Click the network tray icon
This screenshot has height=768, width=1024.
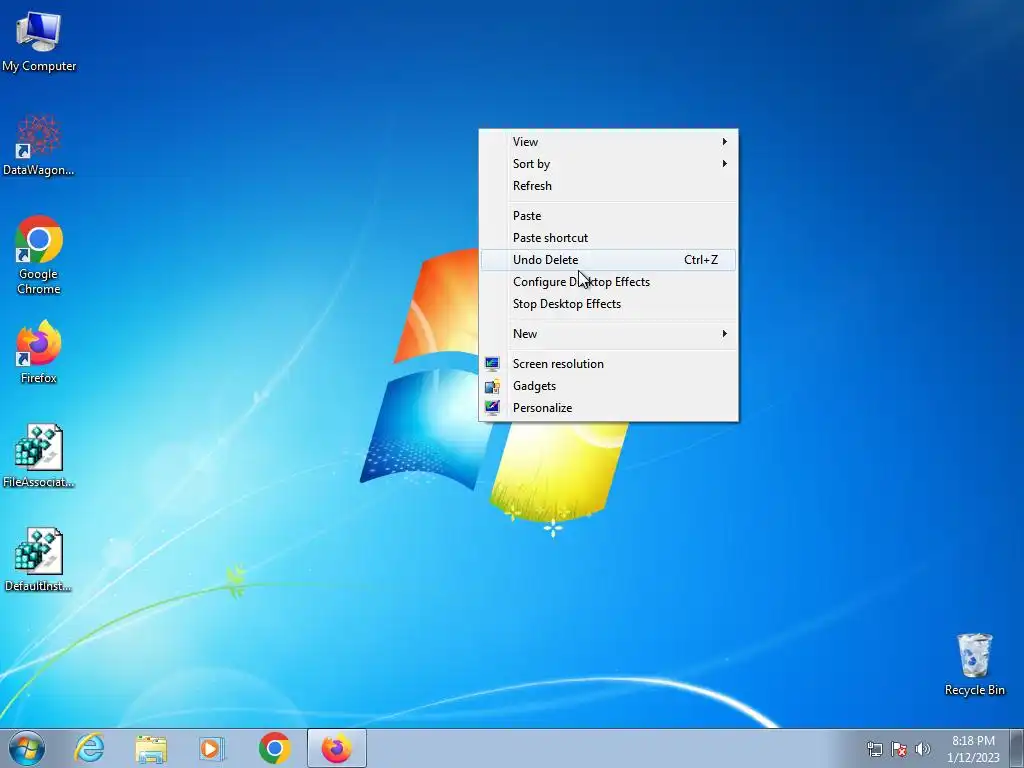[874, 749]
